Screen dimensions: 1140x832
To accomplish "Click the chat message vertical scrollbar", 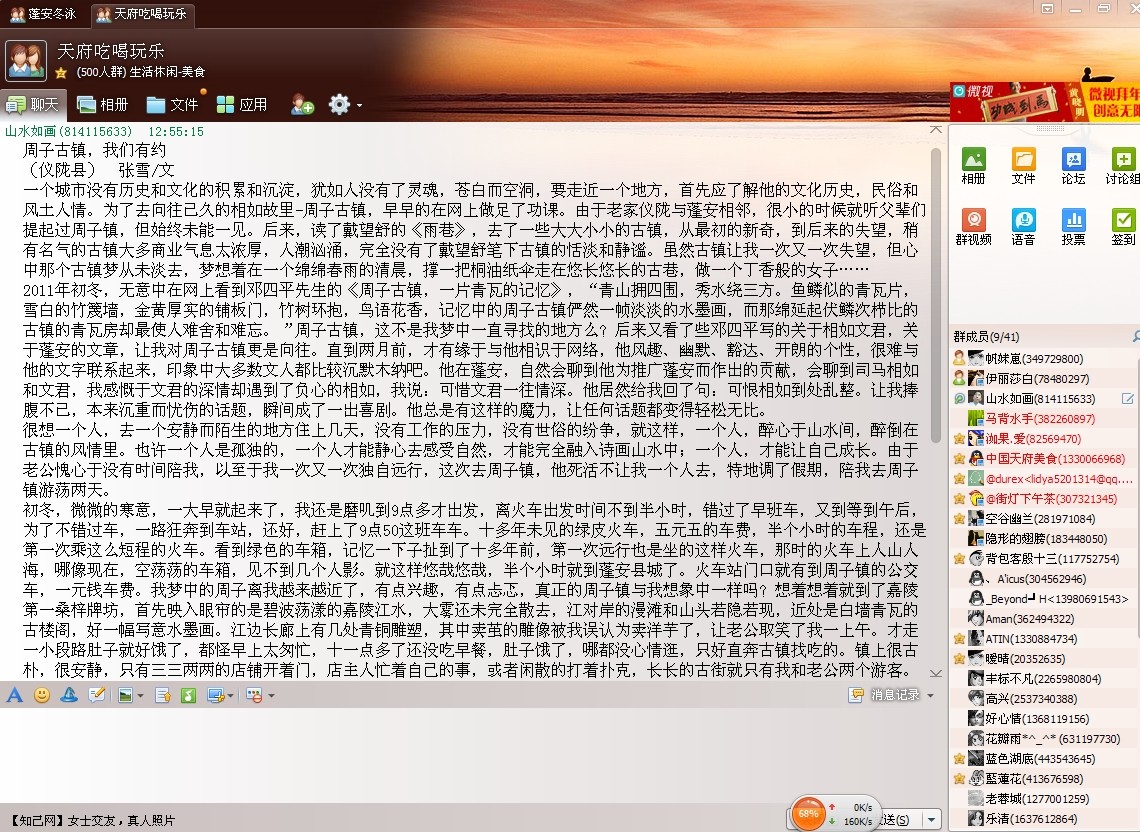I will [x=935, y=300].
